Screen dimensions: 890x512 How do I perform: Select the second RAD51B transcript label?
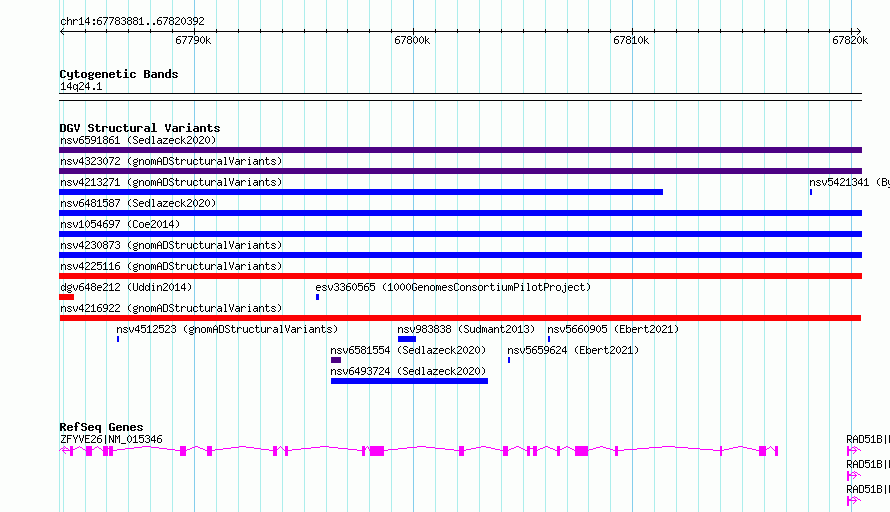coord(868,464)
